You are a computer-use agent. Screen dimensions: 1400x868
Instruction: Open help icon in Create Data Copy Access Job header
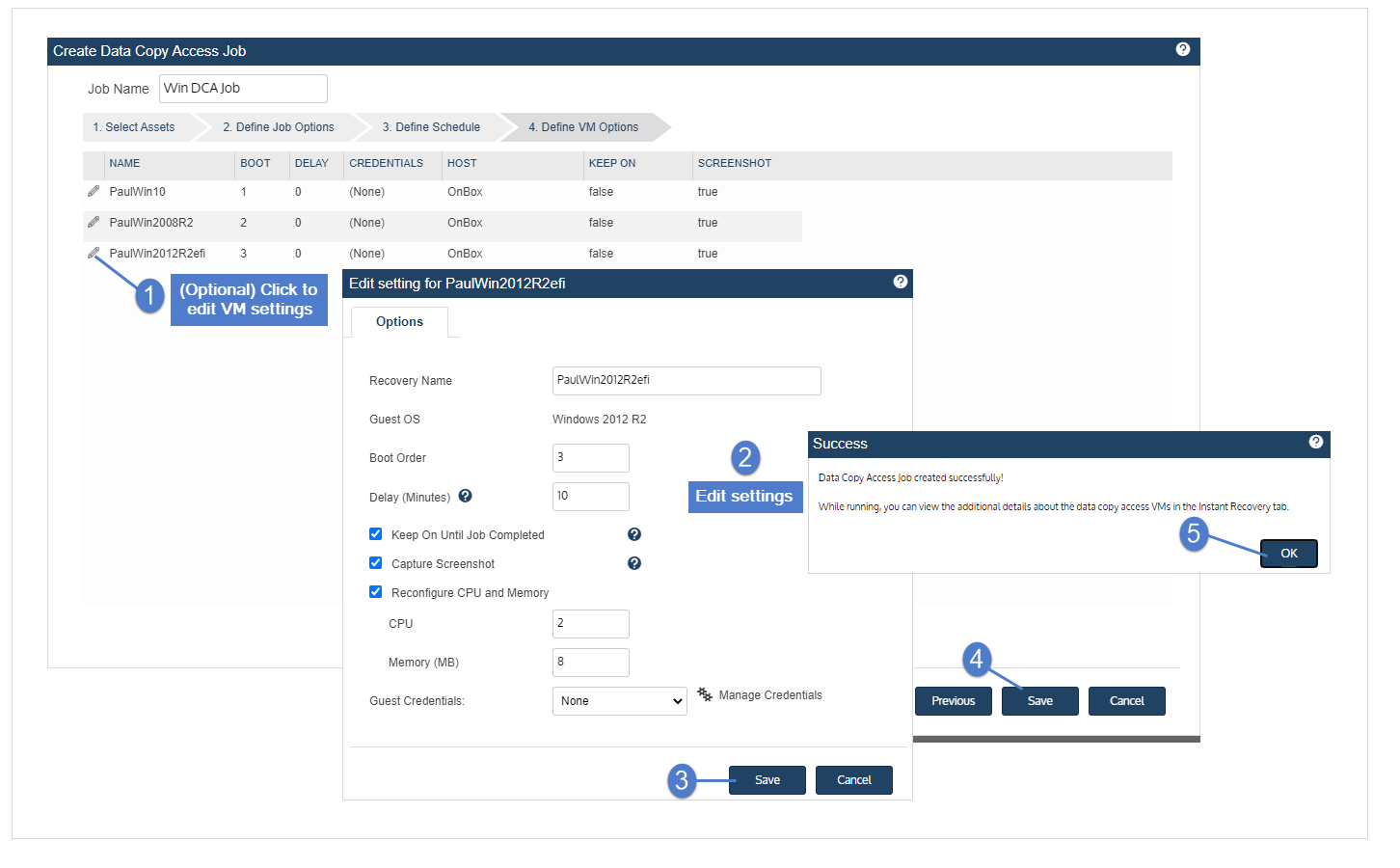1183,49
